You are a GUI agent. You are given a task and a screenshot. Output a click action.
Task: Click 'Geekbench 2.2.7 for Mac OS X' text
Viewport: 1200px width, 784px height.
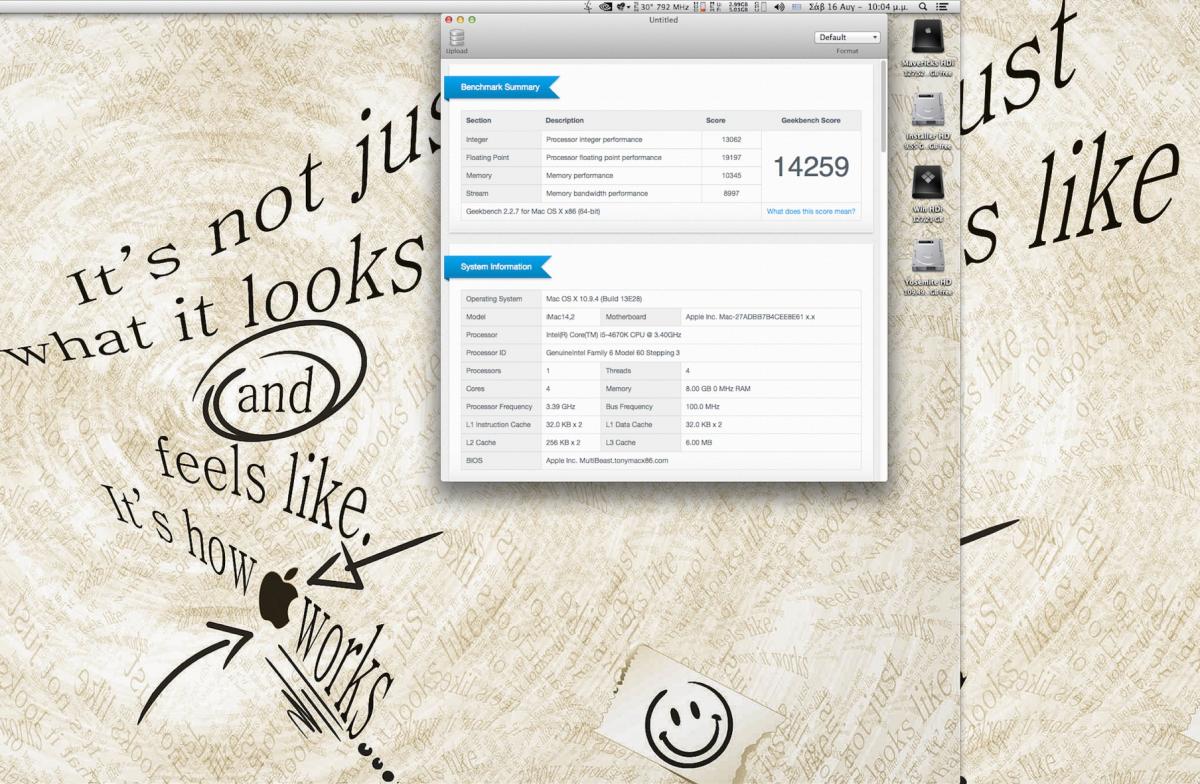(x=533, y=211)
